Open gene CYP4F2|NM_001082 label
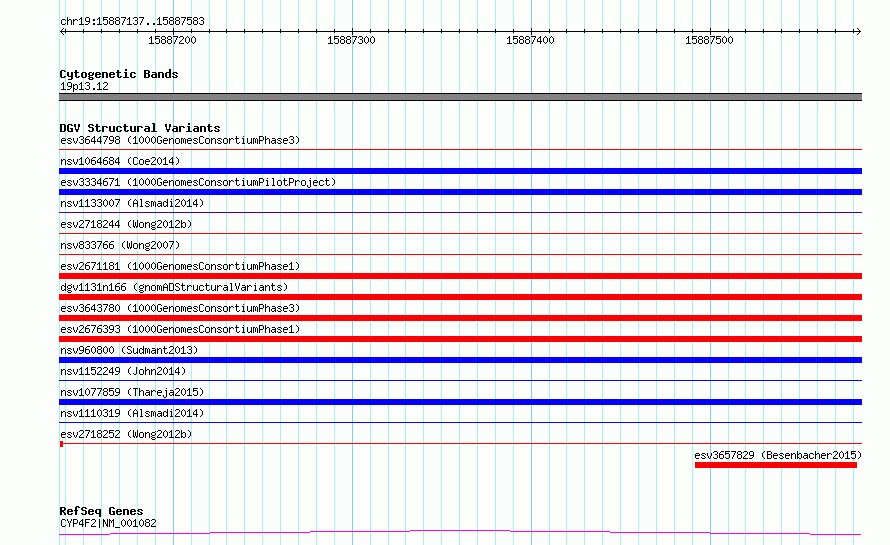The height and width of the screenshot is (545, 890). pos(108,523)
